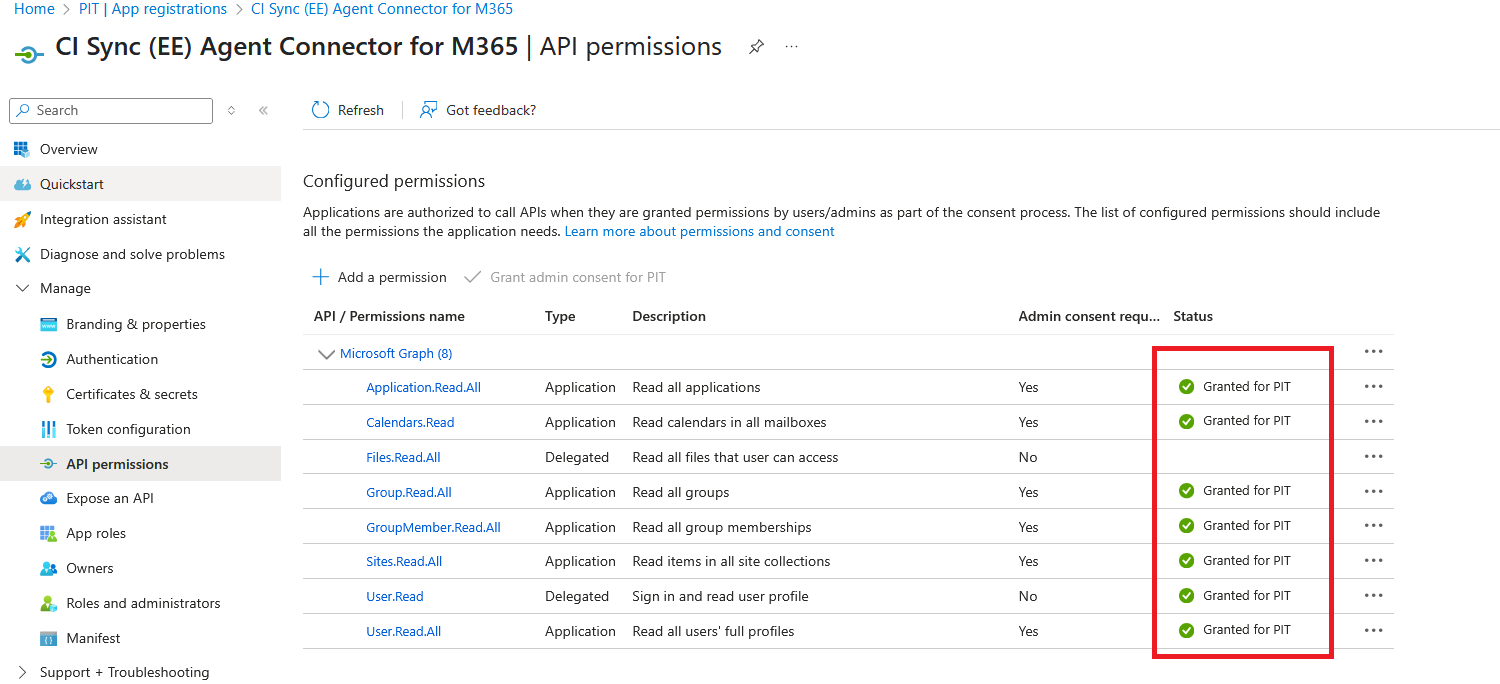Screen dimensions: 1500x684
Task: Click Grant admin consent for PIT
Action: click(x=565, y=277)
